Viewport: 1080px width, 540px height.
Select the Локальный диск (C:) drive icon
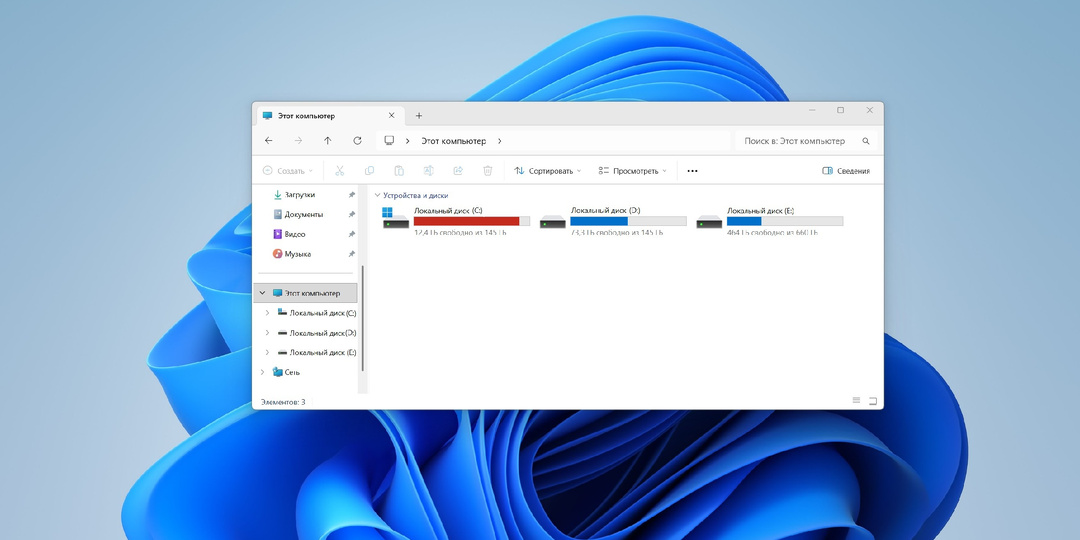click(x=396, y=218)
